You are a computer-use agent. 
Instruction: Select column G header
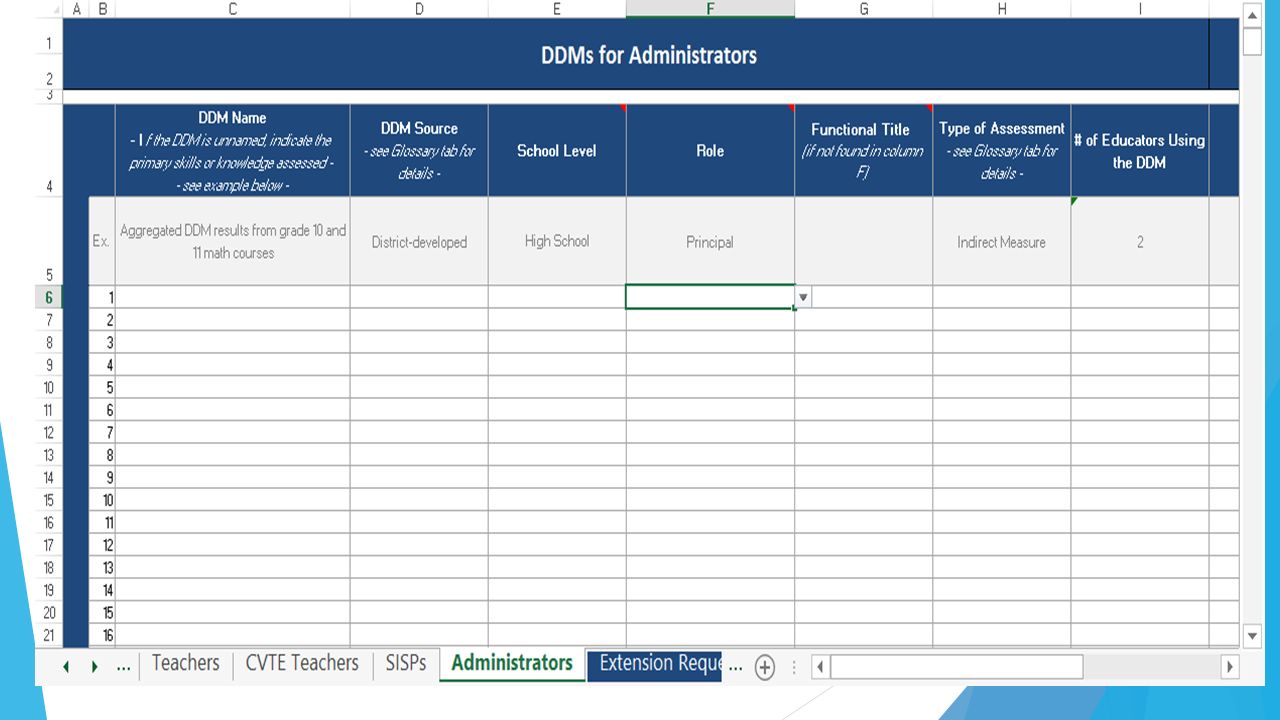864,9
